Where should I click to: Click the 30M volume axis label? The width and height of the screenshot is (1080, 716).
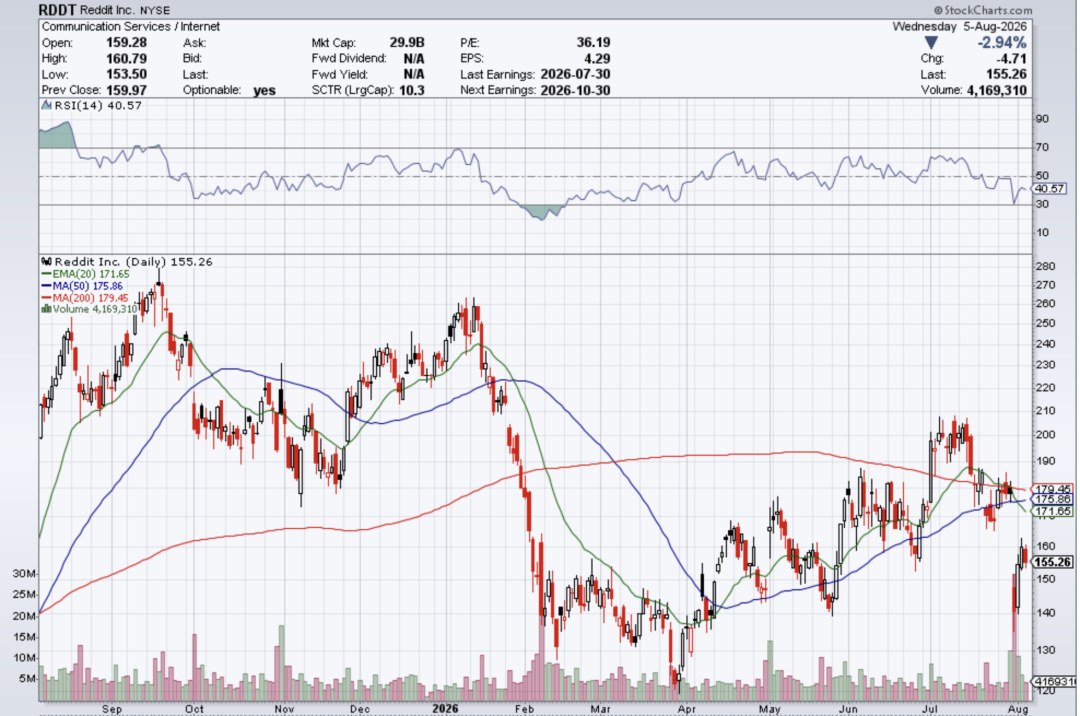click(x=24, y=573)
